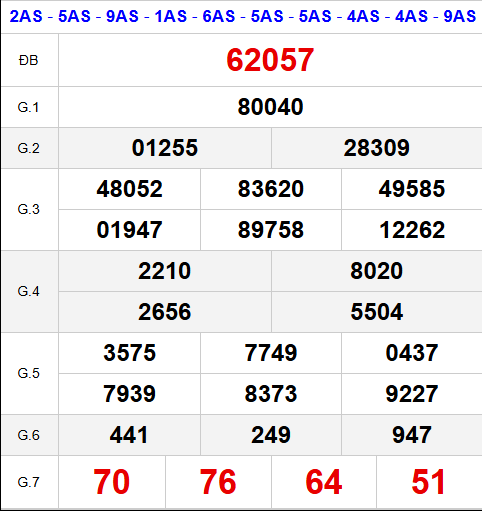This screenshot has height=511, width=482.
Task: Select the G.2 number 28309
Action: (x=377, y=148)
